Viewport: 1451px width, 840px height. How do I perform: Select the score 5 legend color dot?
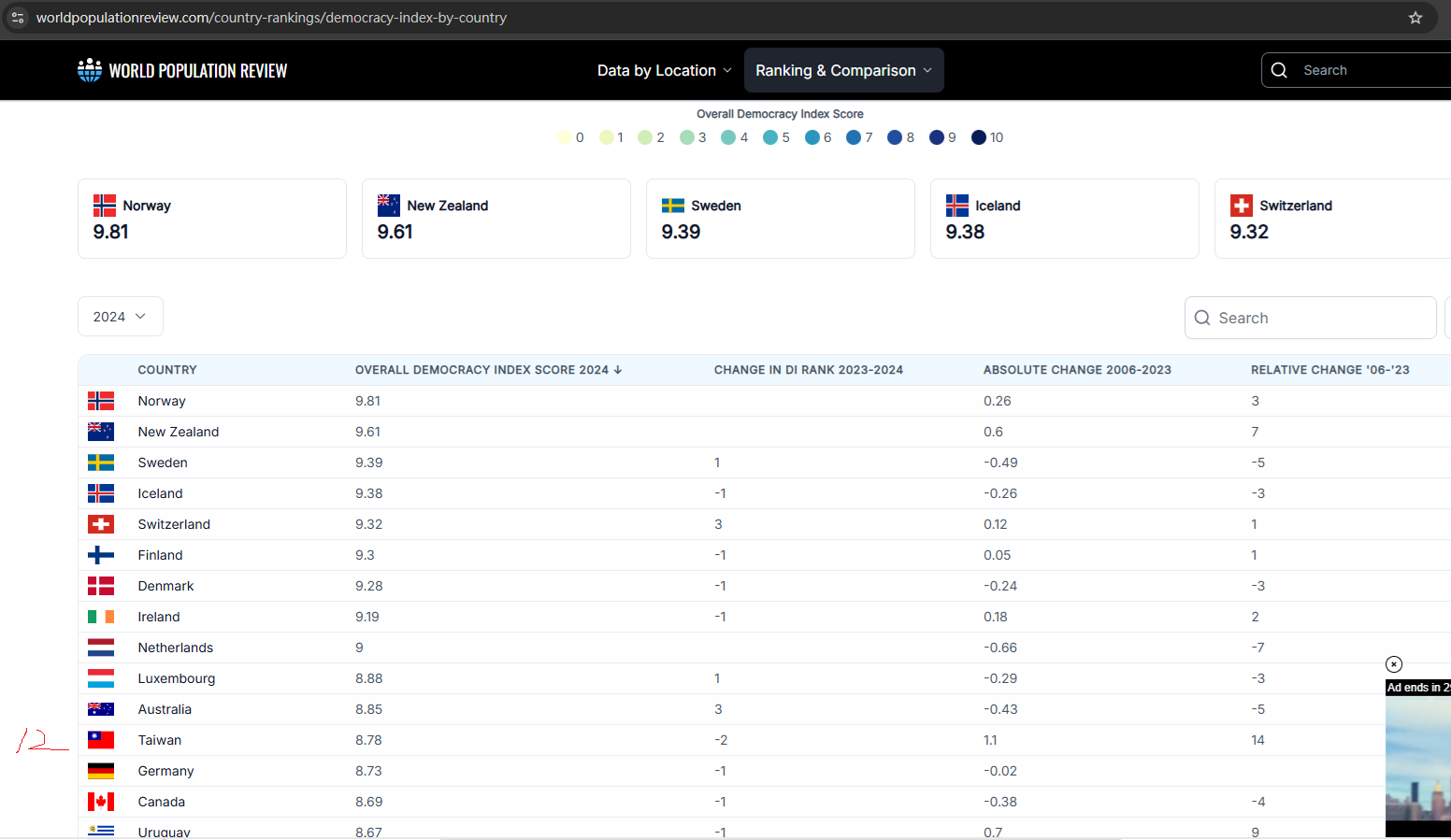click(x=770, y=137)
